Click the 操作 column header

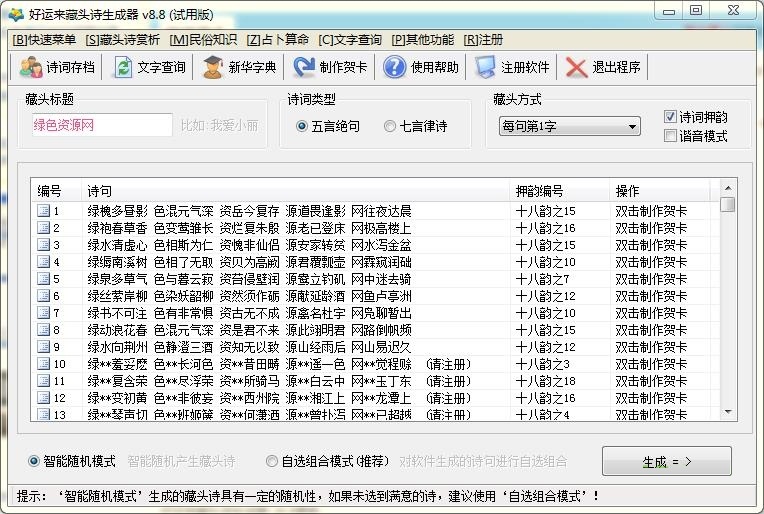(x=660, y=191)
